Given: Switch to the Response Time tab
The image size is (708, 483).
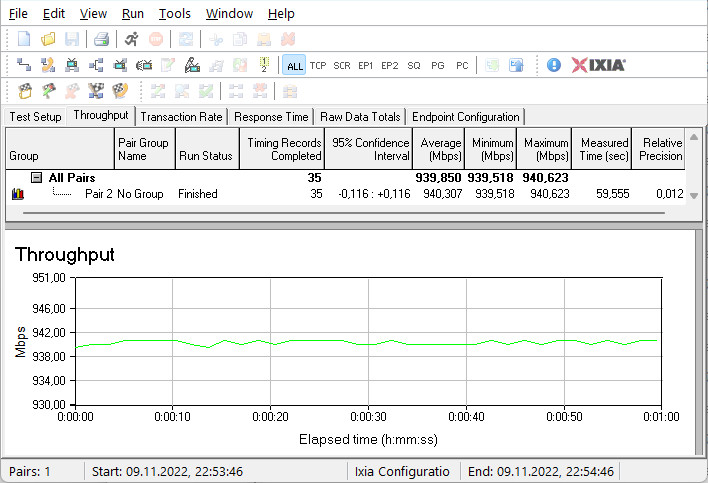Looking at the screenshot, I should (271, 117).
